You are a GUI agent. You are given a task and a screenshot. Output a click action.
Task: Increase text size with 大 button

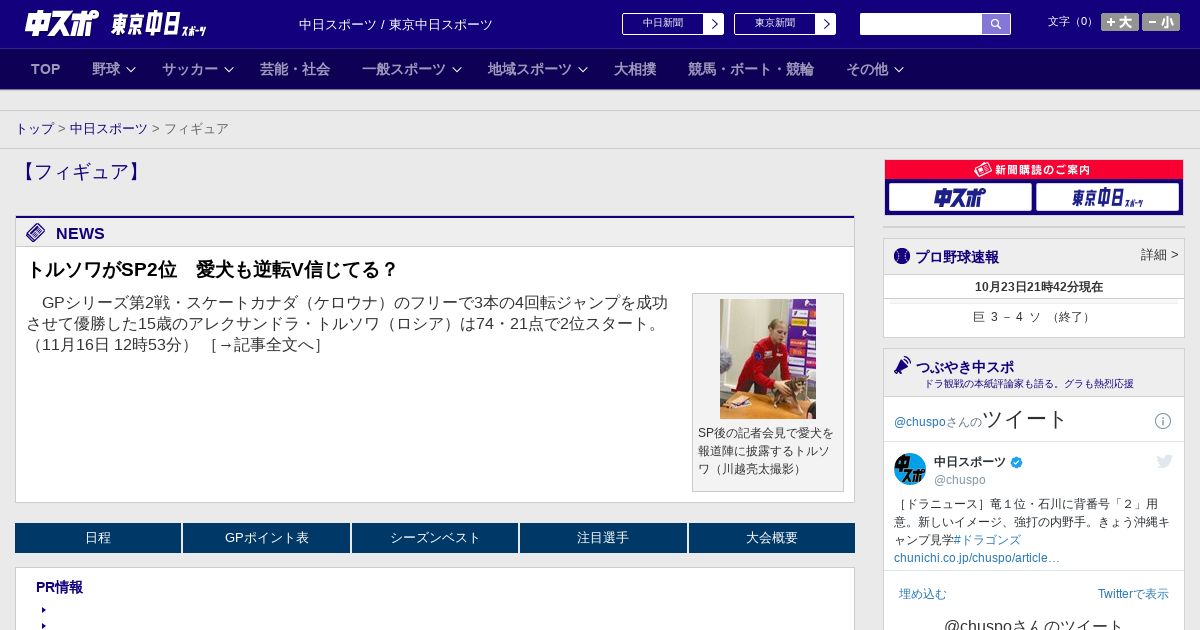click(1120, 22)
